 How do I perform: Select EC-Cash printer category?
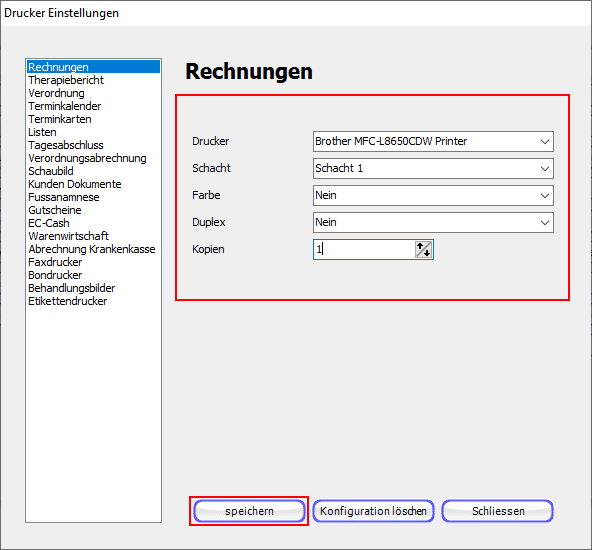49,223
